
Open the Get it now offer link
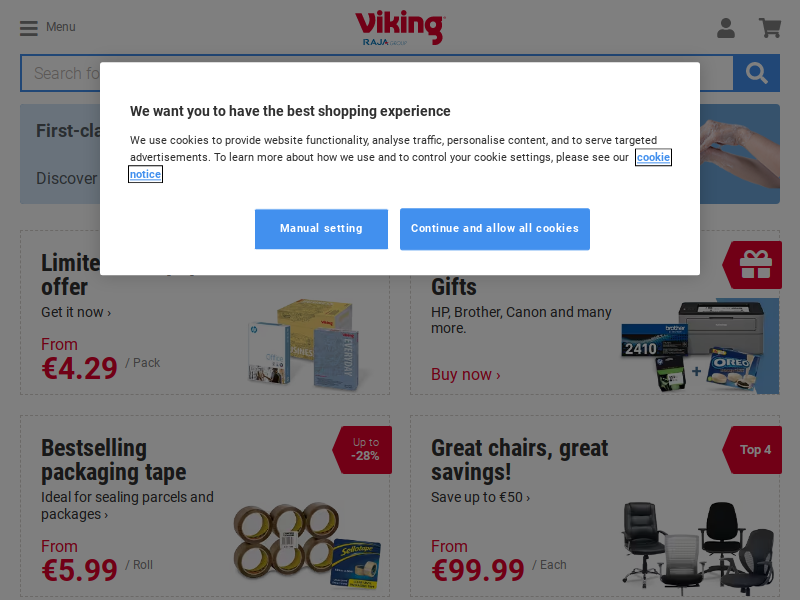76,312
